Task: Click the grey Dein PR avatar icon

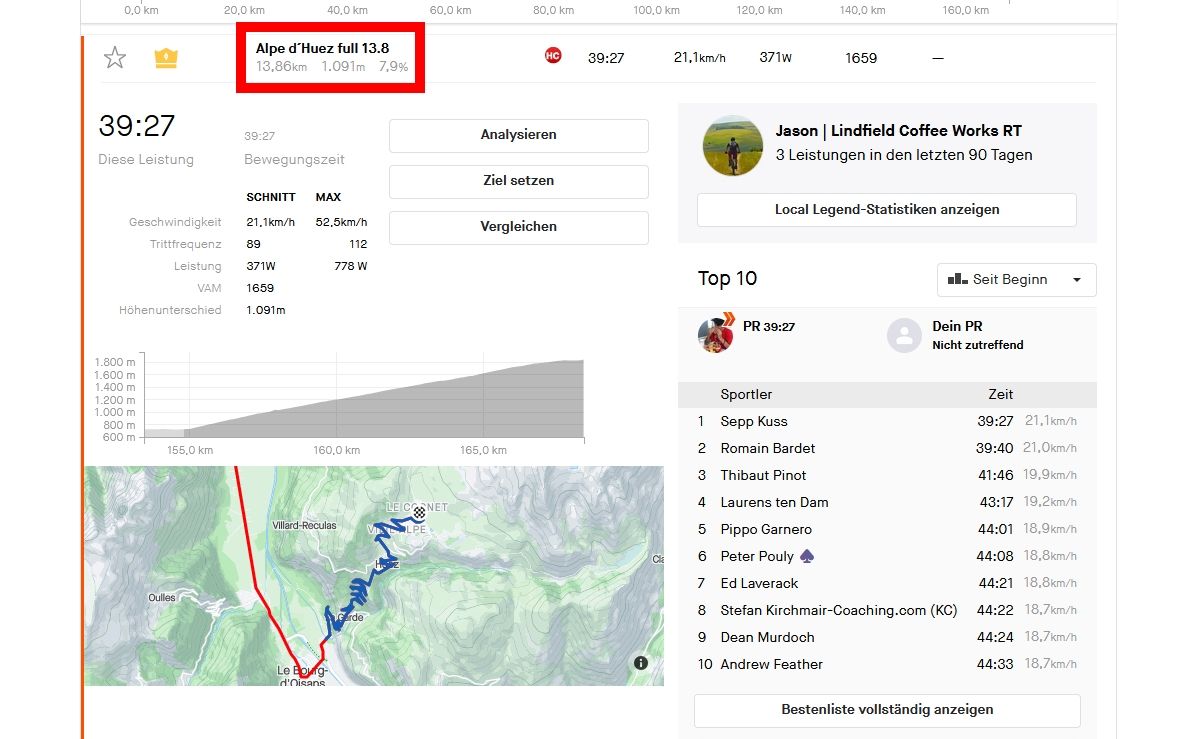Action: (904, 335)
